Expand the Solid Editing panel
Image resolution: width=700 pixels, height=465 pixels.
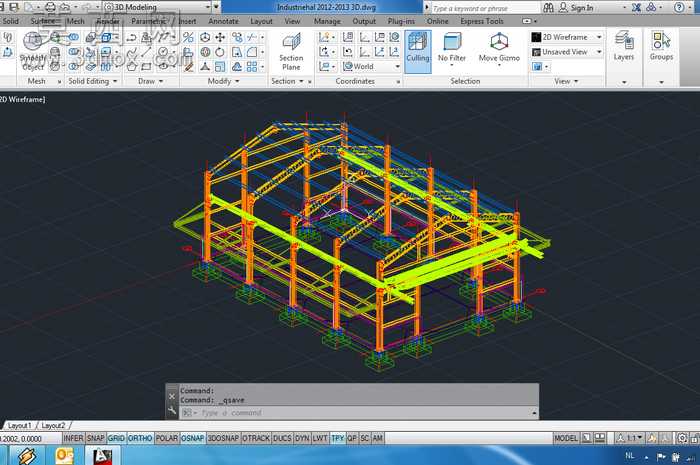93,81
